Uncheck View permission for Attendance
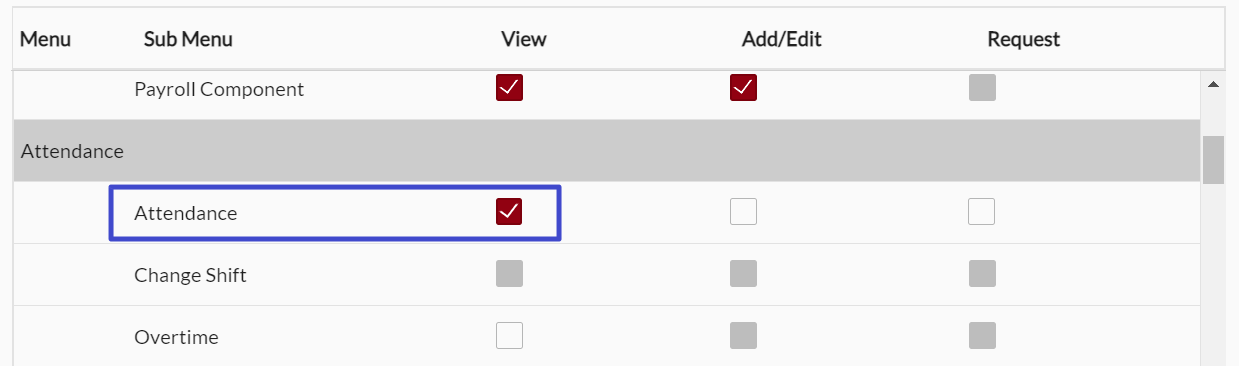Viewport: 1239px width, 366px height. coord(509,212)
